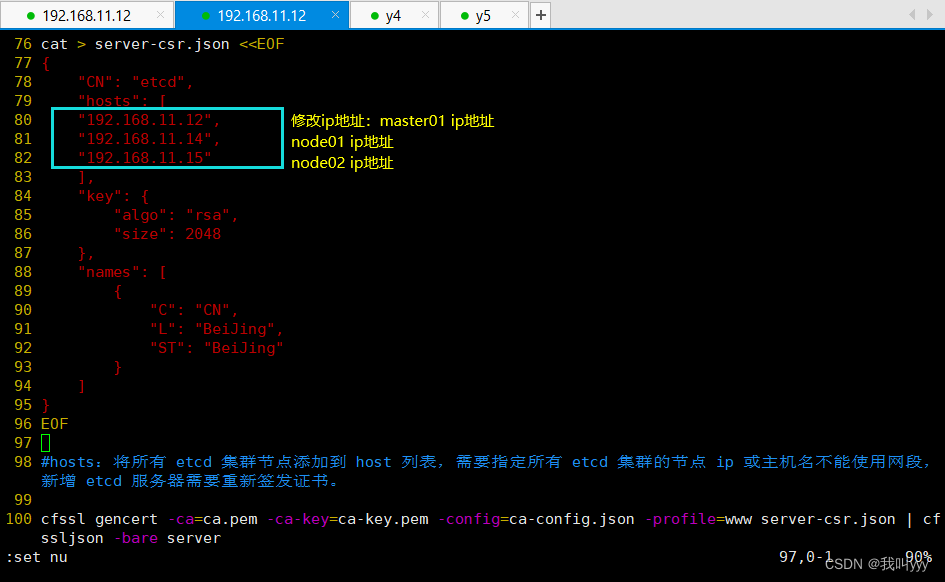945x582 pixels.
Task: Open the y5 session tab
Action: tap(483, 15)
